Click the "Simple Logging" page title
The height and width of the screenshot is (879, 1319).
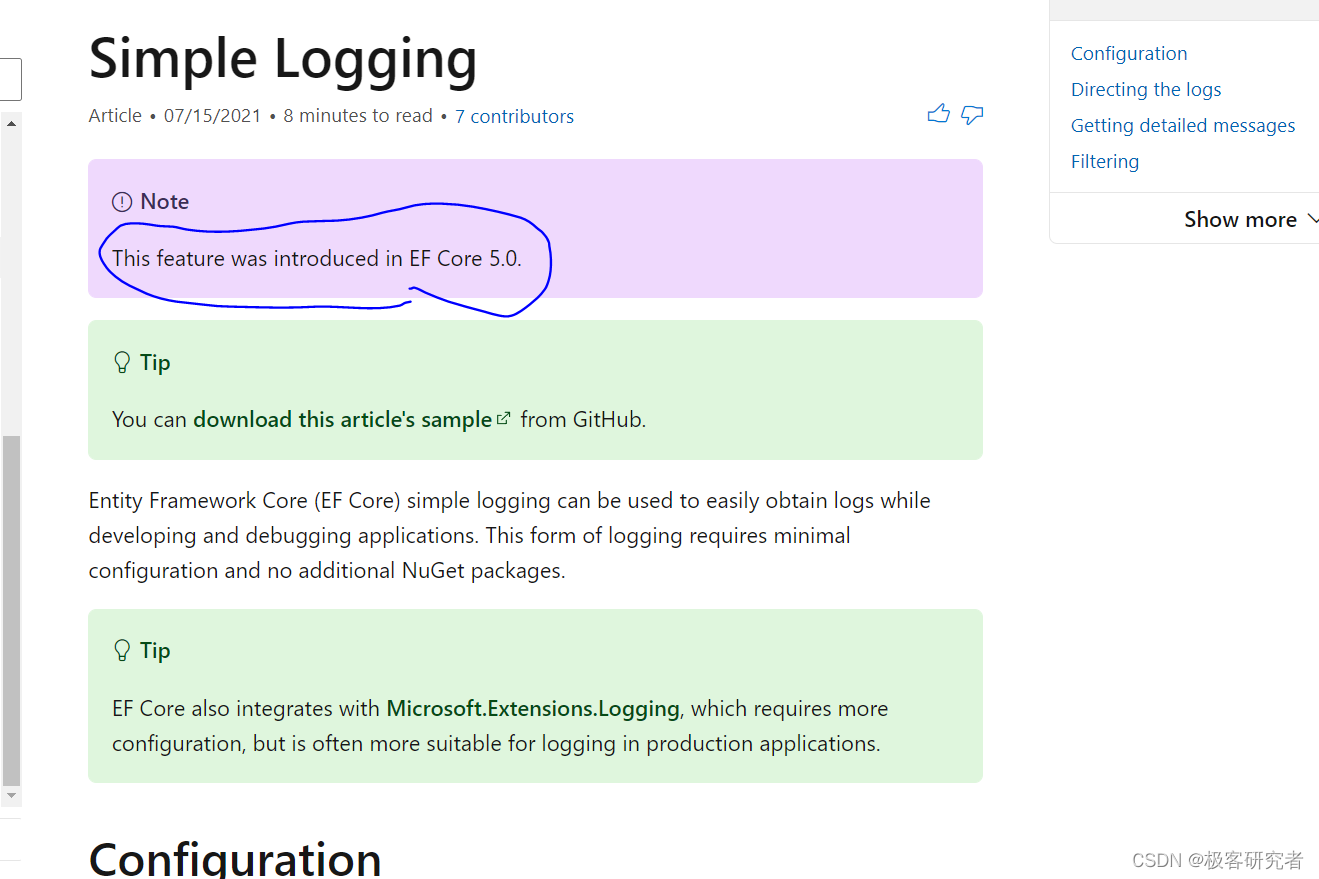(x=283, y=59)
